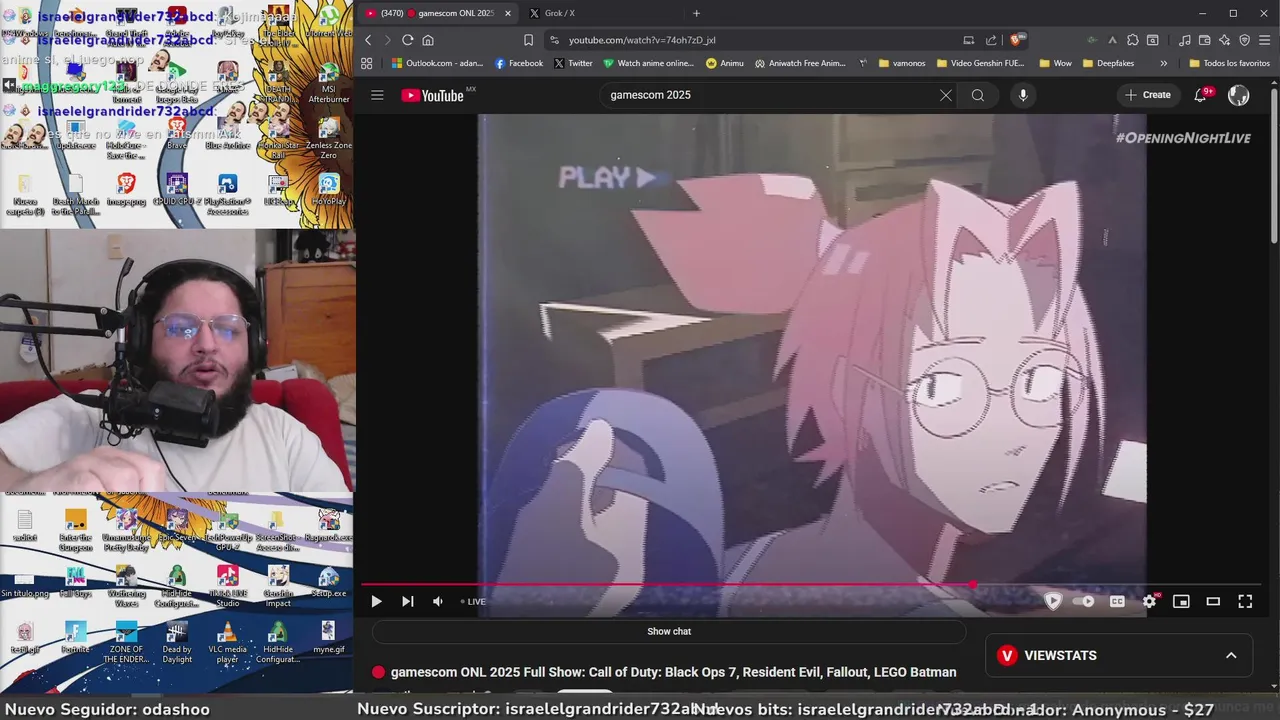The image size is (1280, 720).
Task: Open the browser main menu
Action: click(1265, 40)
